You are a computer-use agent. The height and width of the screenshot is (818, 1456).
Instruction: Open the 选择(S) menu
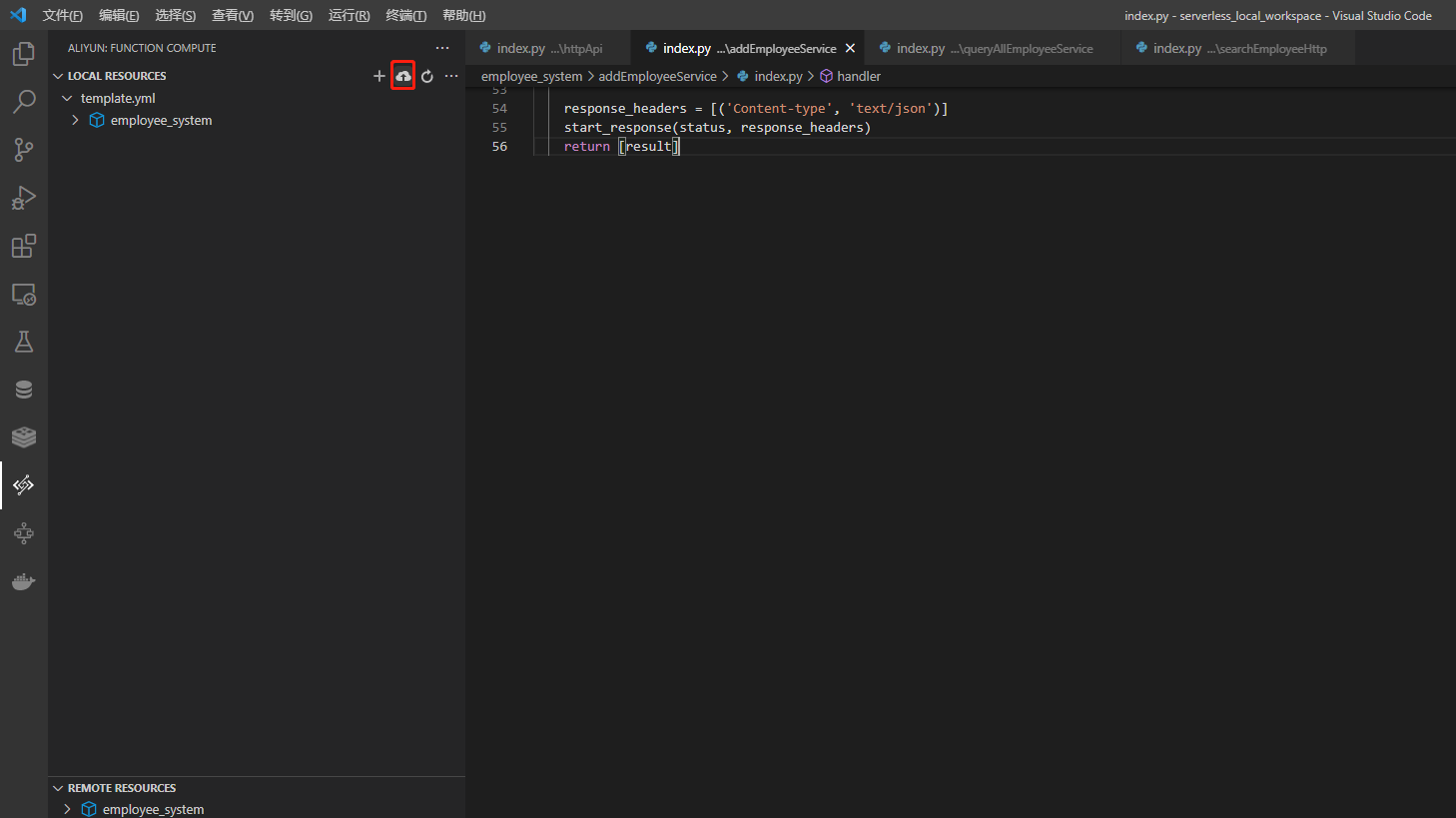coord(176,15)
